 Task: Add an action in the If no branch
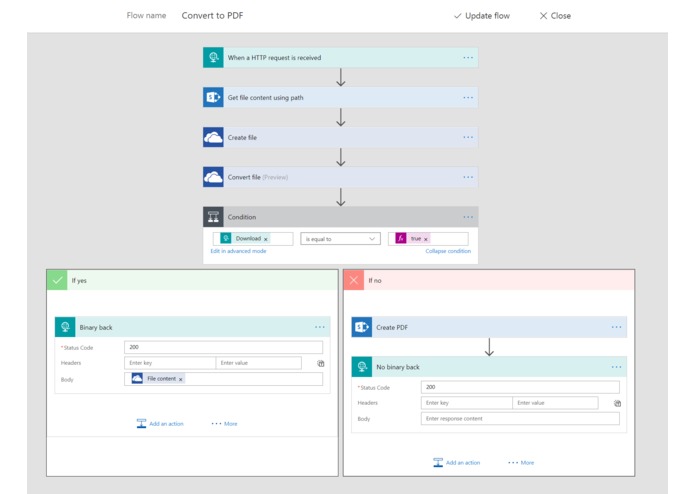457,463
